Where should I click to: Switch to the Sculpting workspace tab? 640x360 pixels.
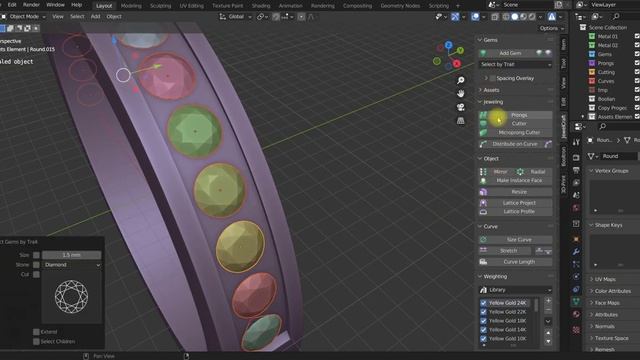pyautogui.click(x=160, y=6)
